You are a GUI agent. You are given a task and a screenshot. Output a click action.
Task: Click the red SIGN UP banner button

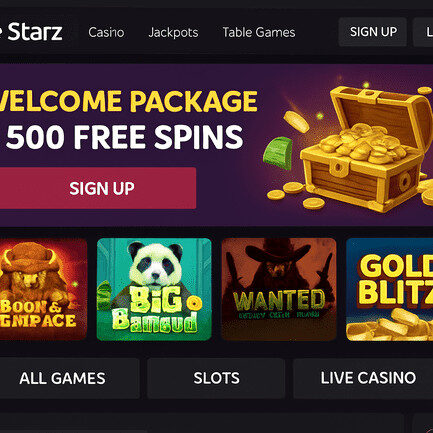(98, 188)
